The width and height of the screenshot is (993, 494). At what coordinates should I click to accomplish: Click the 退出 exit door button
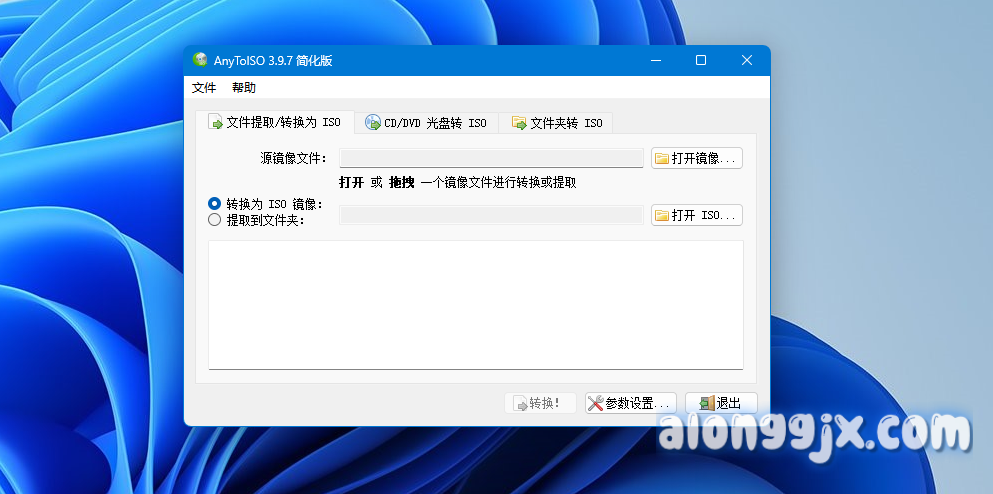click(721, 403)
